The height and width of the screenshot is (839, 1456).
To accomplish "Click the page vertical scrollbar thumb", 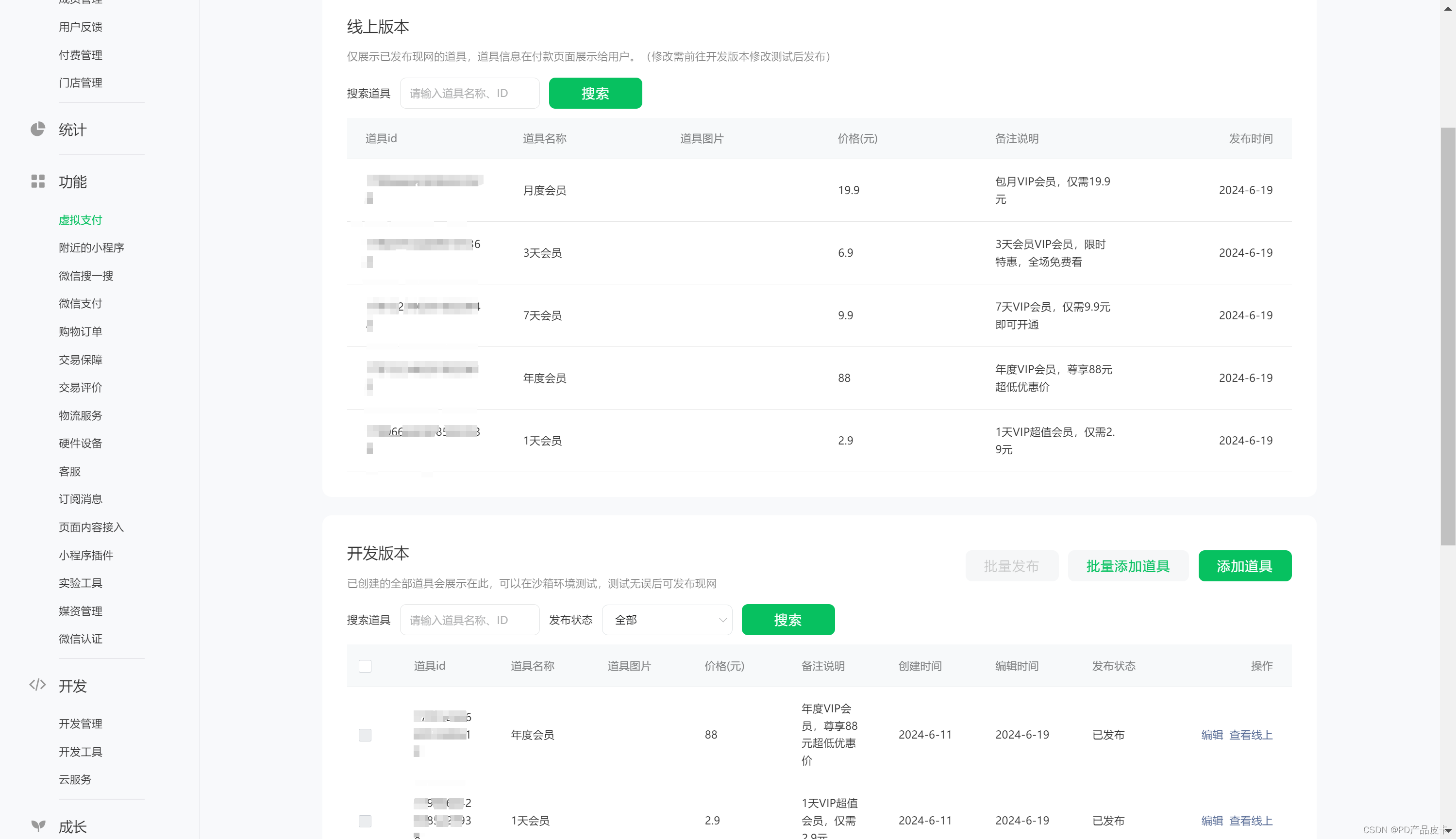I will (x=1448, y=336).
